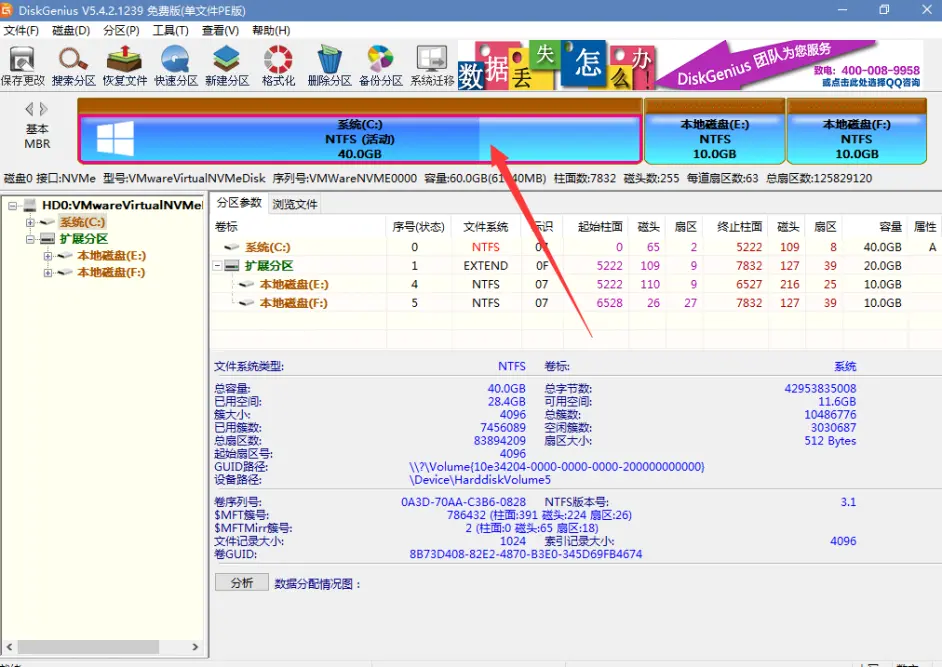Click the 卷标 column header
The width and height of the screenshot is (942, 667).
[298, 227]
